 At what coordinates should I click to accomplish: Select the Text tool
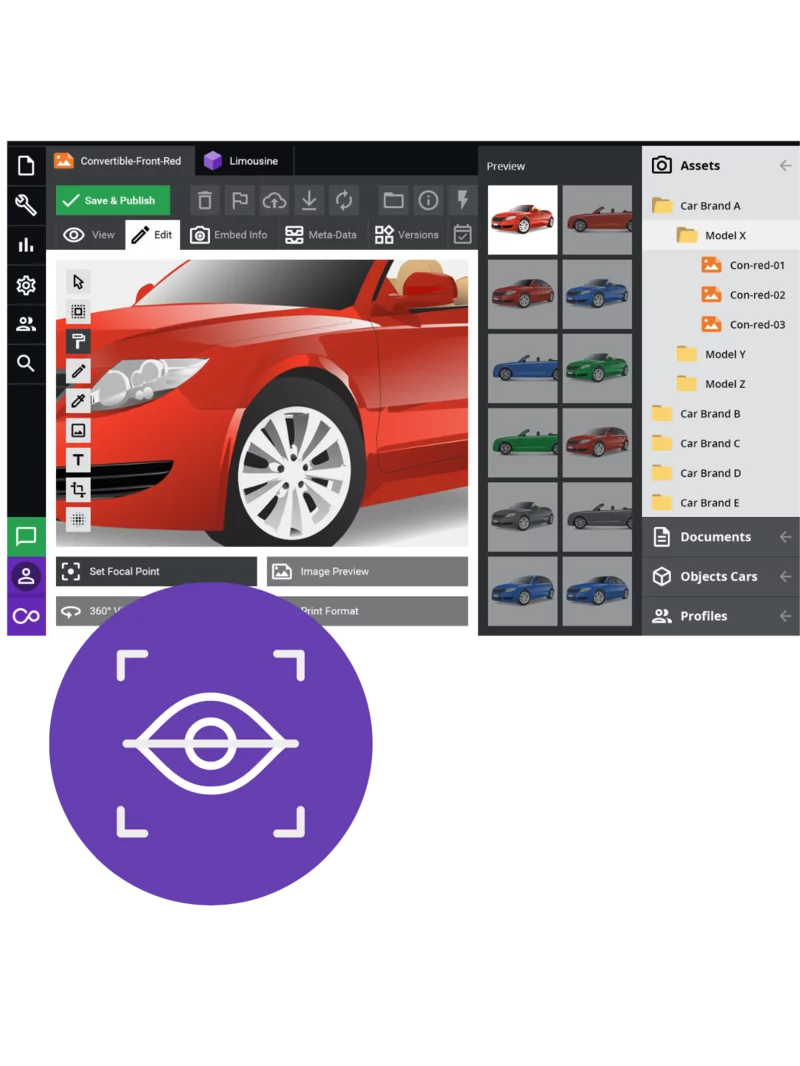click(x=78, y=460)
